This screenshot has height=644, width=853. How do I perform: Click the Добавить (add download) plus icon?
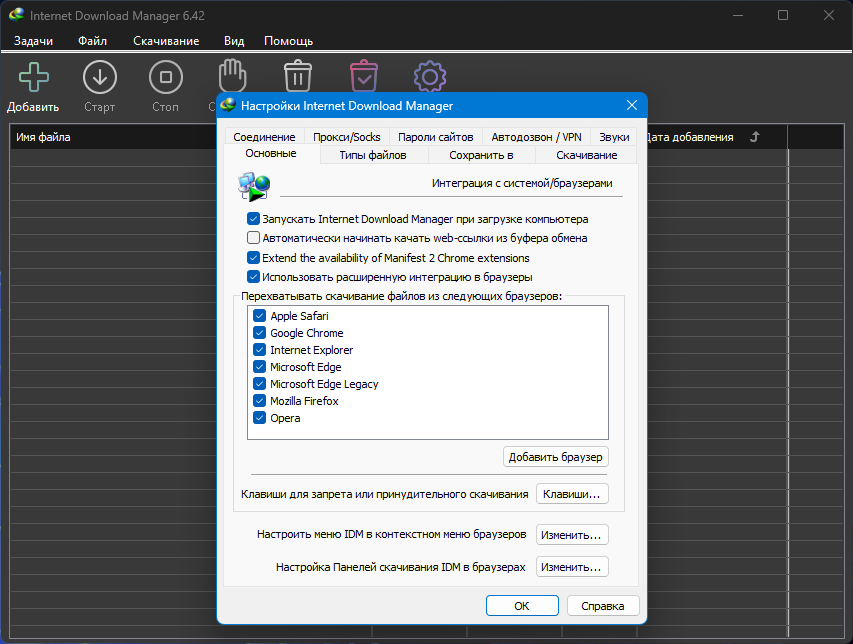point(34,77)
